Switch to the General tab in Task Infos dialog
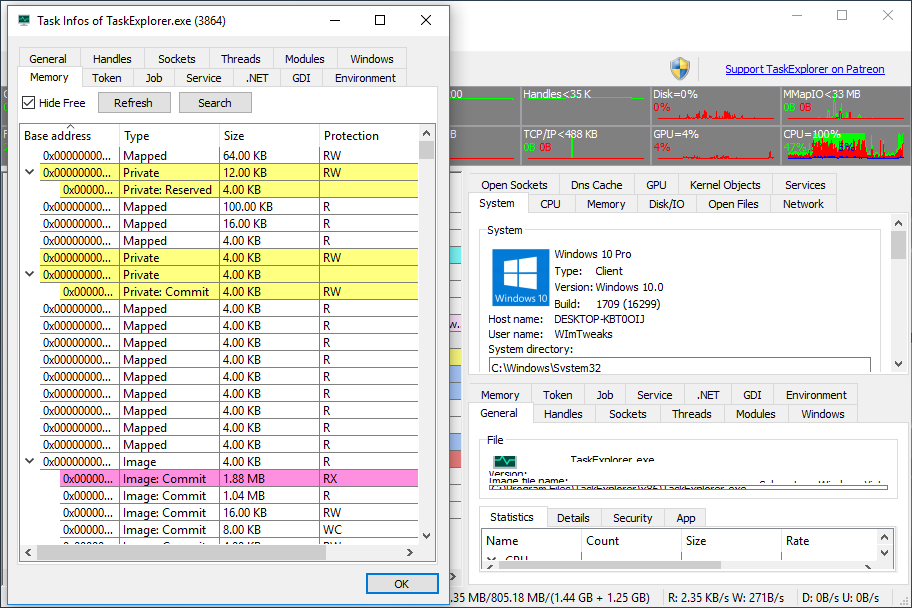Image resolution: width=912 pixels, height=608 pixels. [48, 59]
